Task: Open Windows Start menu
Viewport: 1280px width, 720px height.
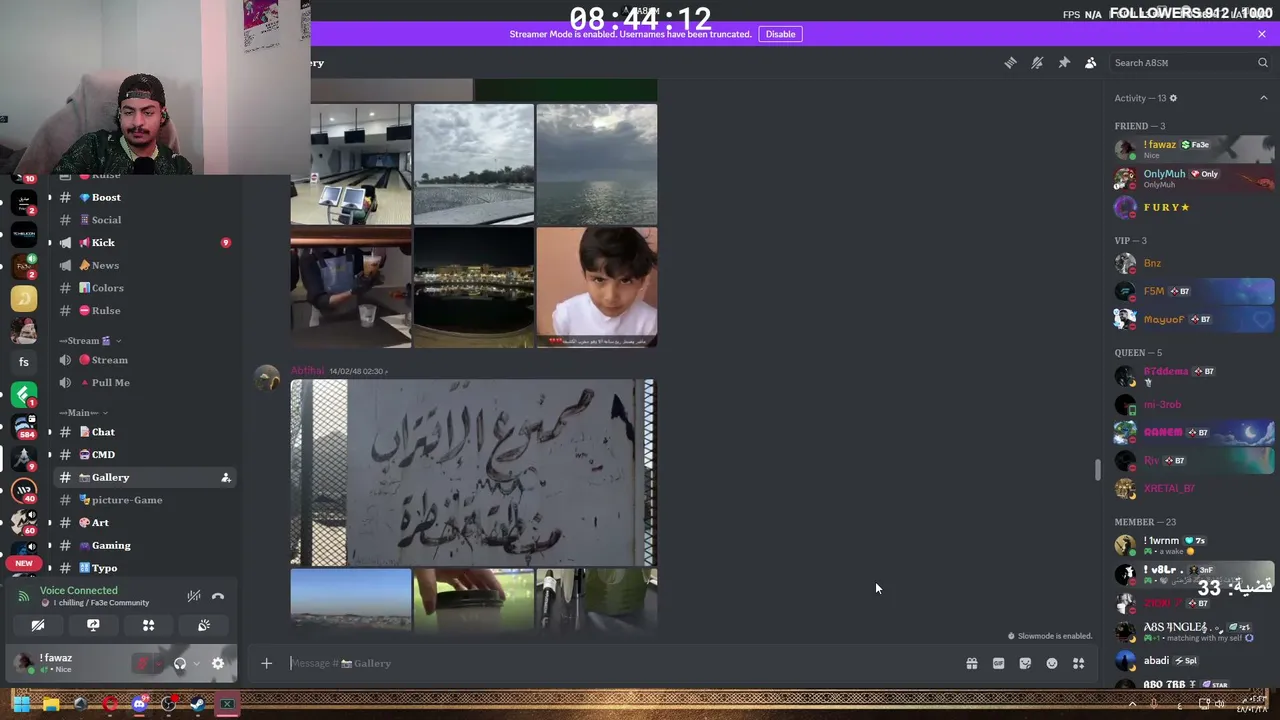Action: pyautogui.click(x=21, y=705)
